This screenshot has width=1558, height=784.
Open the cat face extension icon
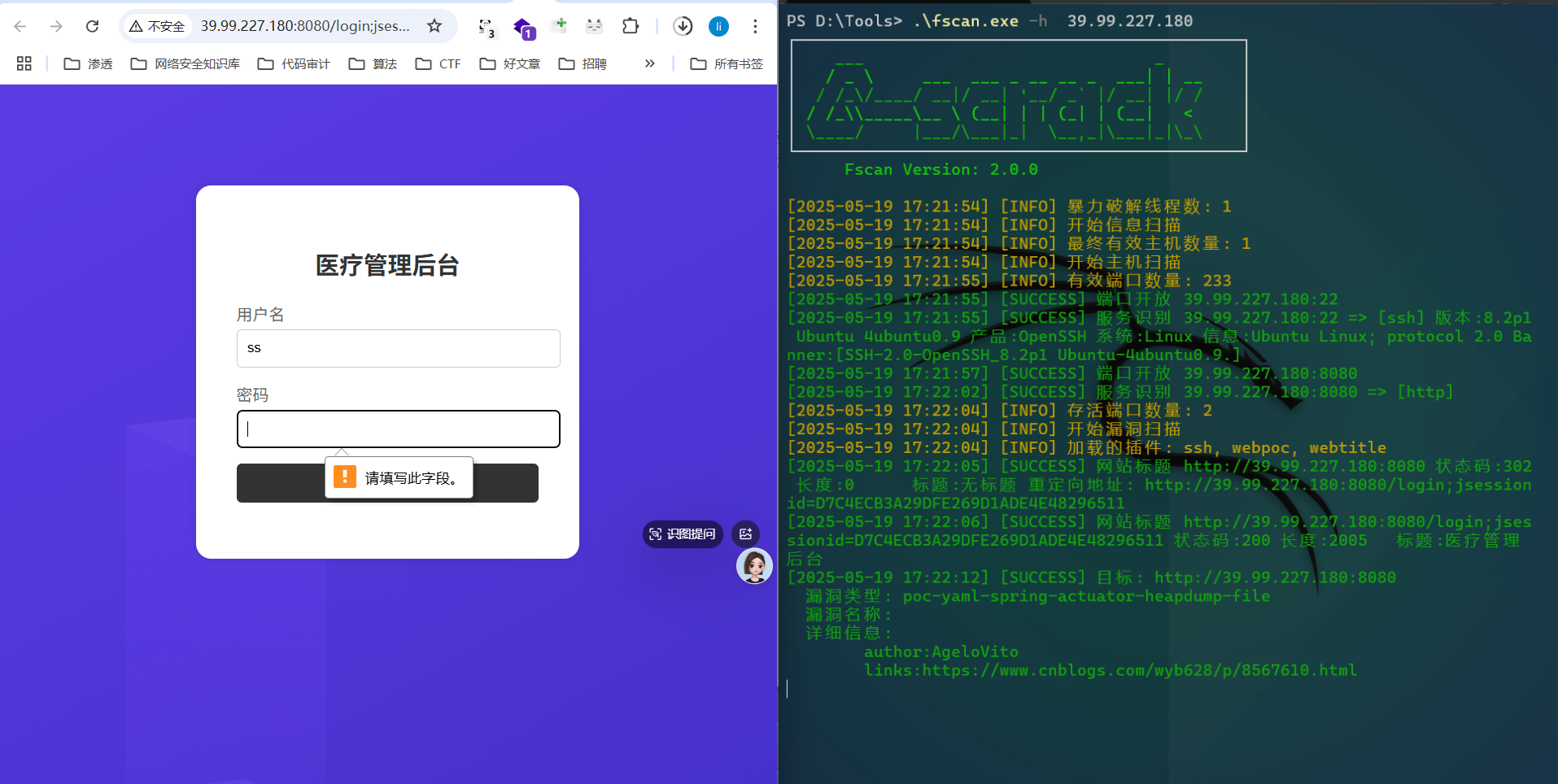click(595, 26)
